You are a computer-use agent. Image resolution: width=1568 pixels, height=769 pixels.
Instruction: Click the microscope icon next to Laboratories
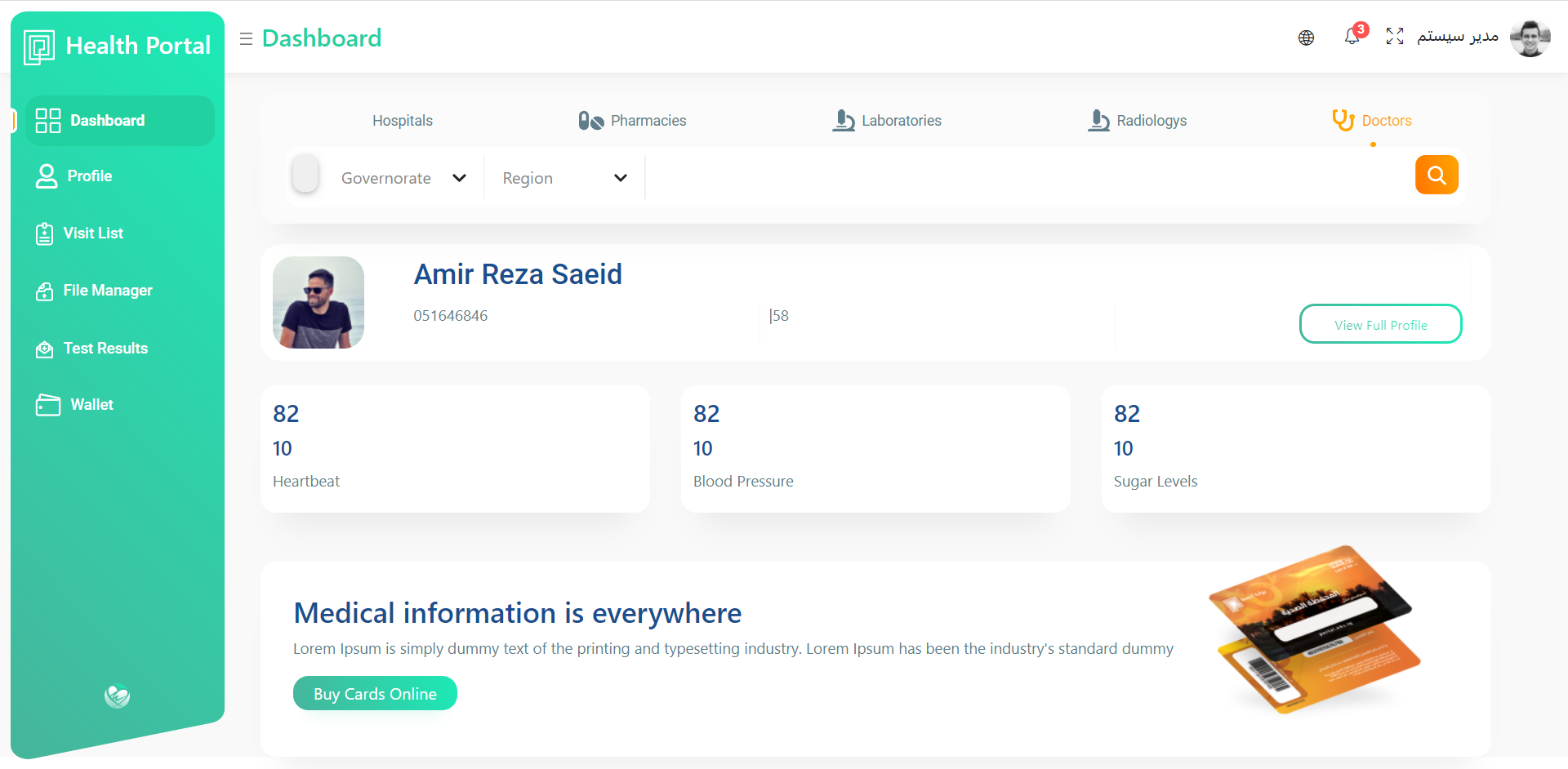pyautogui.click(x=844, y=121)
